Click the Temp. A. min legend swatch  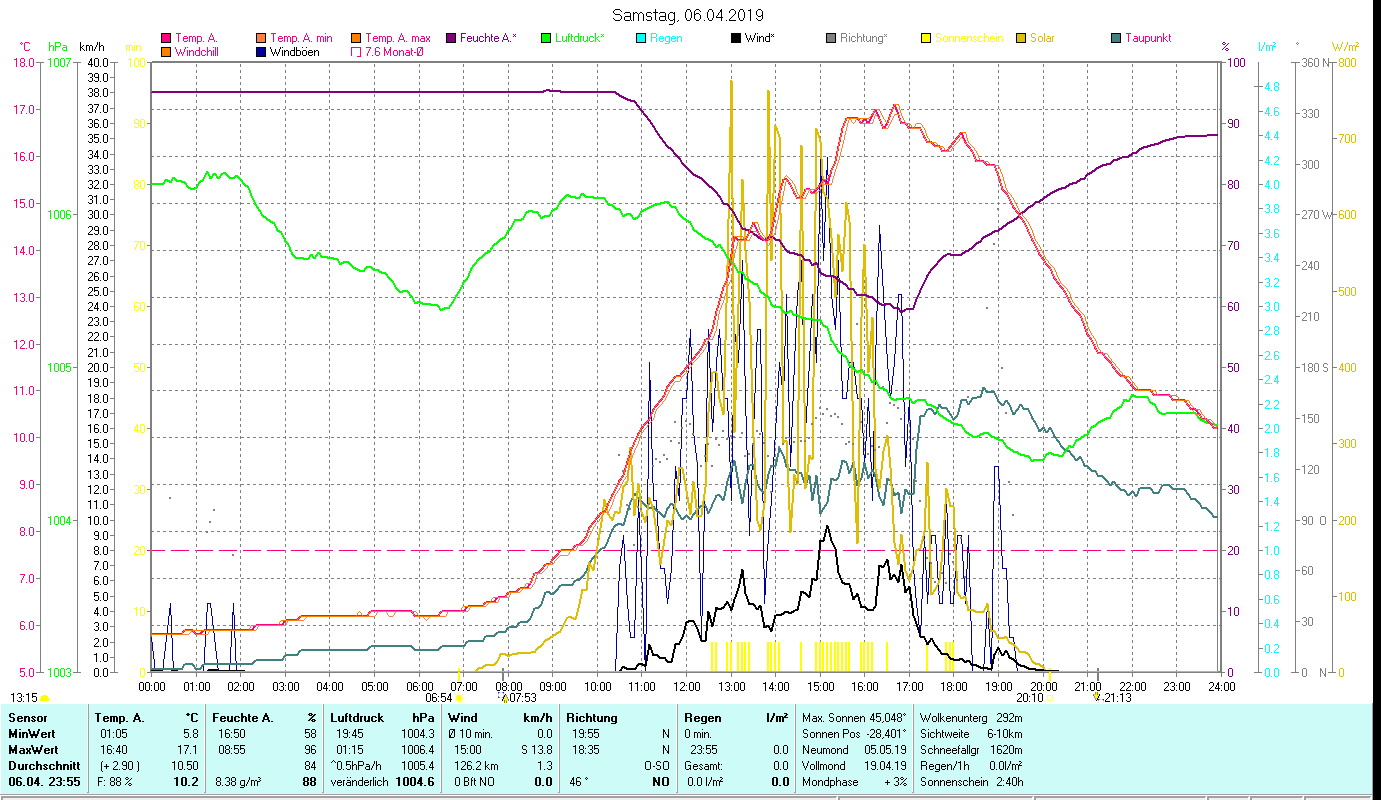[261, 39]
